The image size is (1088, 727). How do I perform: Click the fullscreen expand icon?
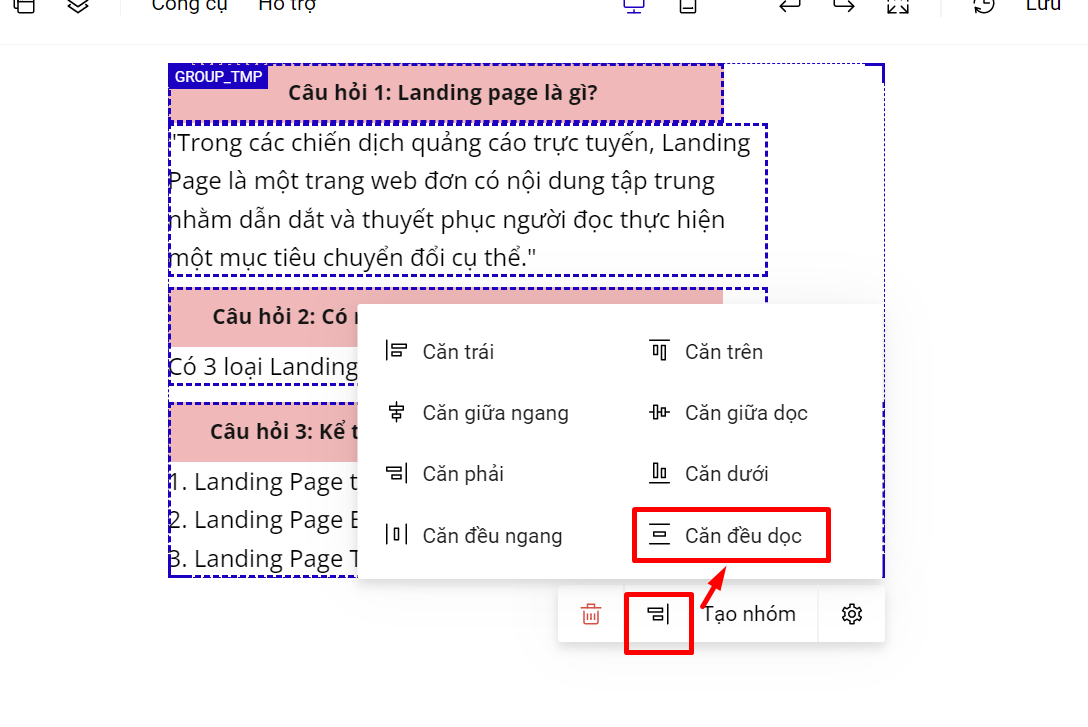tap(898, 6)
